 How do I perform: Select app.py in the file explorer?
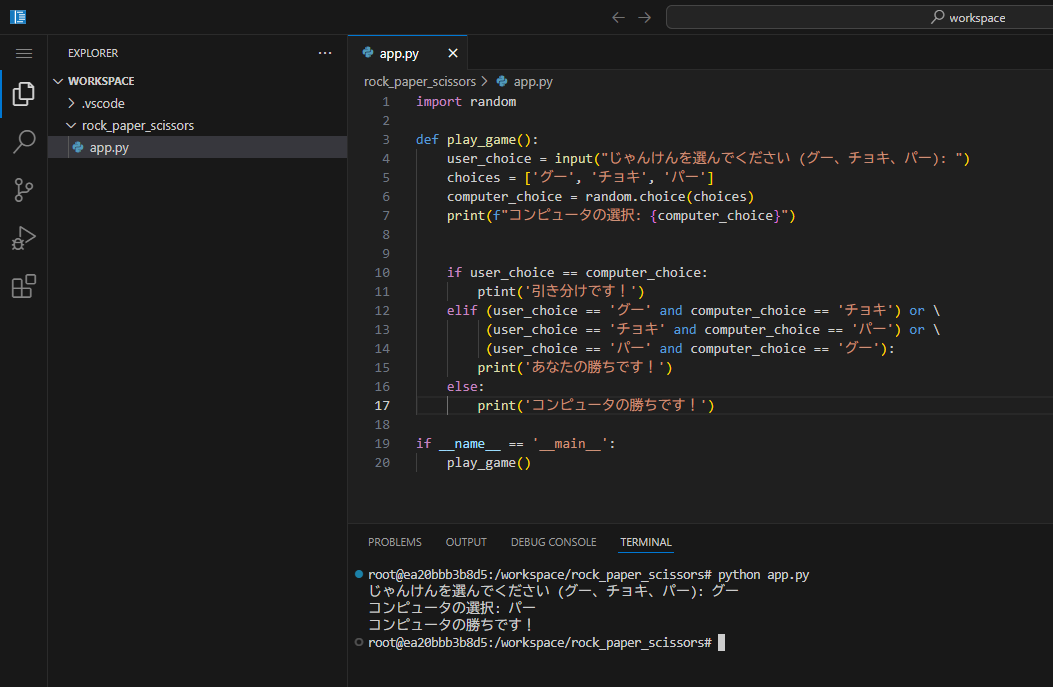108,147
